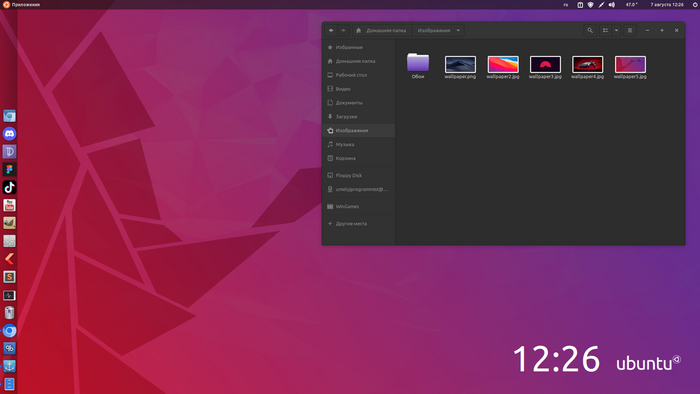Toggle the grid view icon
The height and width of the screenshot is (394, 700).
[x=605, y=30]
